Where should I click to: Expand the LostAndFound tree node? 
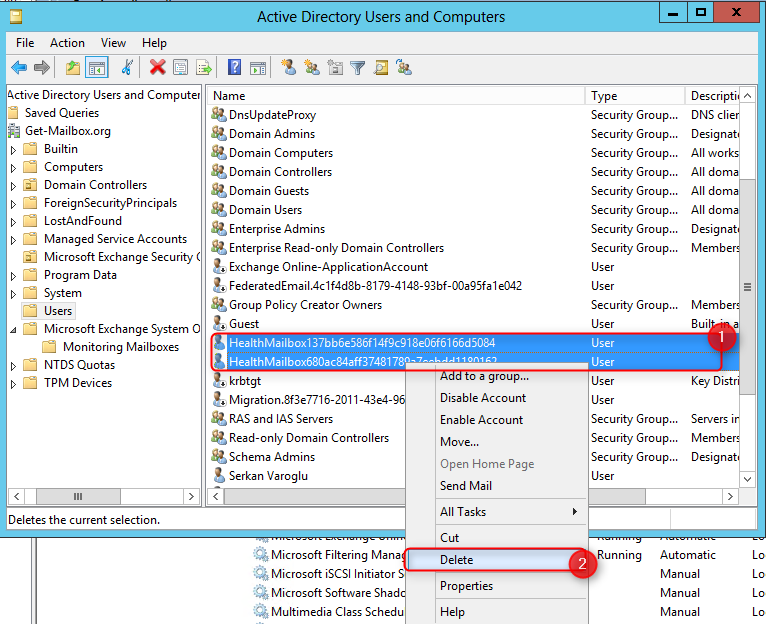(x=14, y=222)
